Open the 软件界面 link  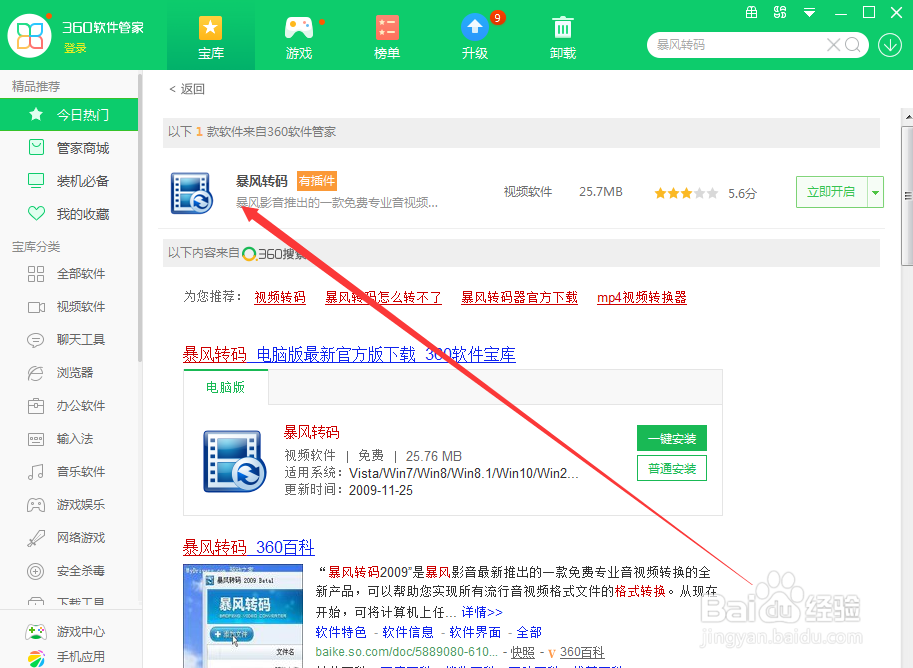[475, 632]
